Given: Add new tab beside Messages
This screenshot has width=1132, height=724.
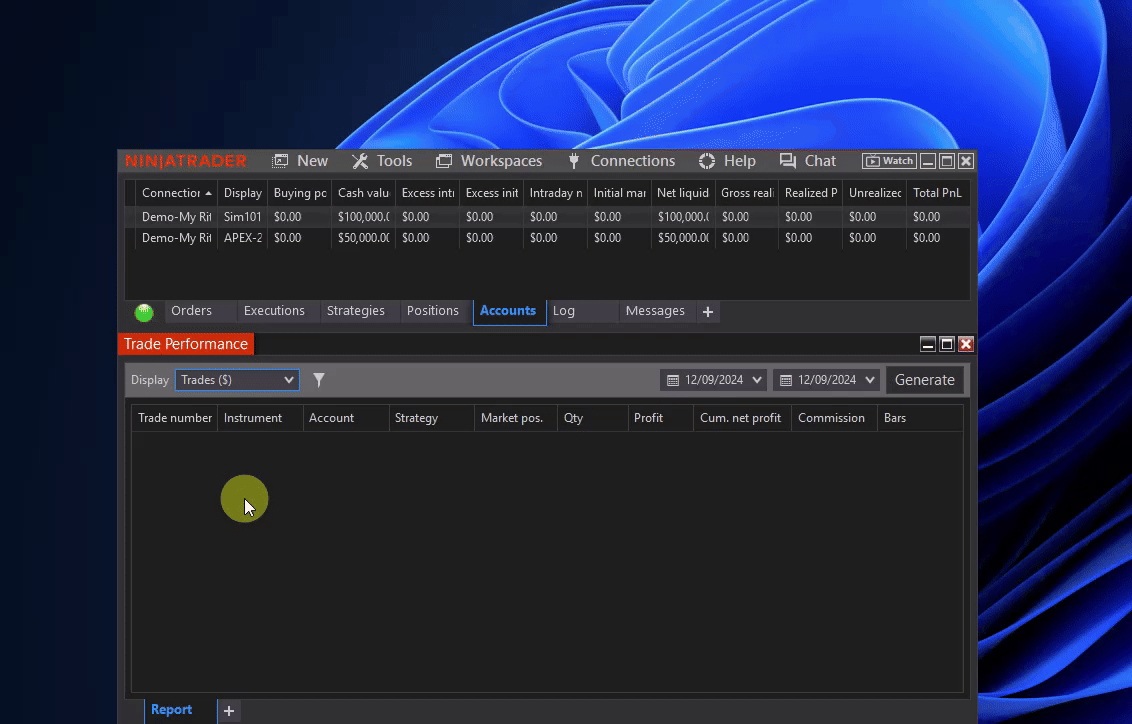Looking at the screenshot, I should click(708, 312).
